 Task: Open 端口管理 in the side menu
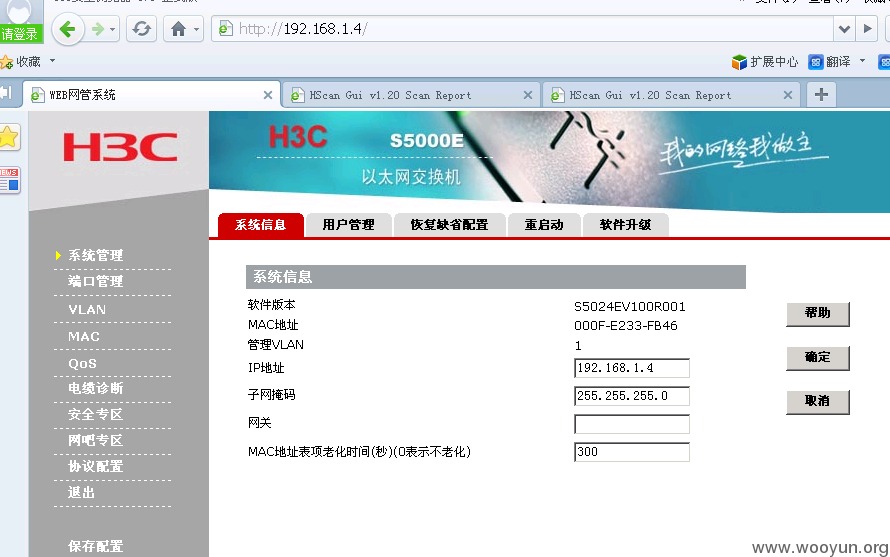(x=95, y=281)
